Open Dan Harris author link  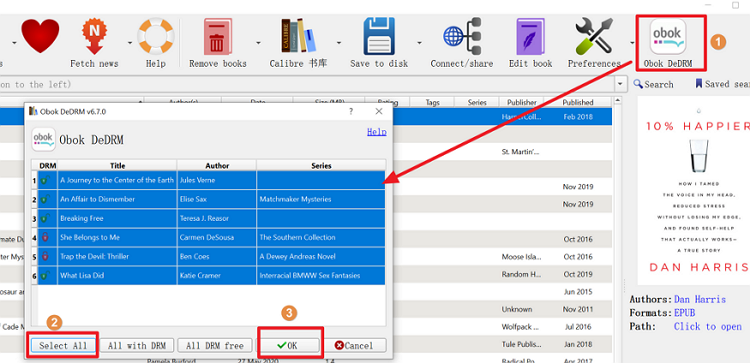700,299
